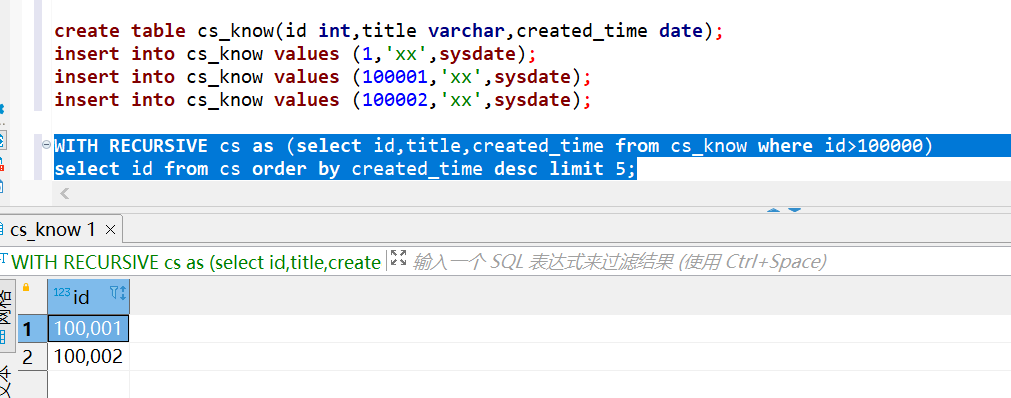Click the up arrow on the panel divider

pos(774,210)
